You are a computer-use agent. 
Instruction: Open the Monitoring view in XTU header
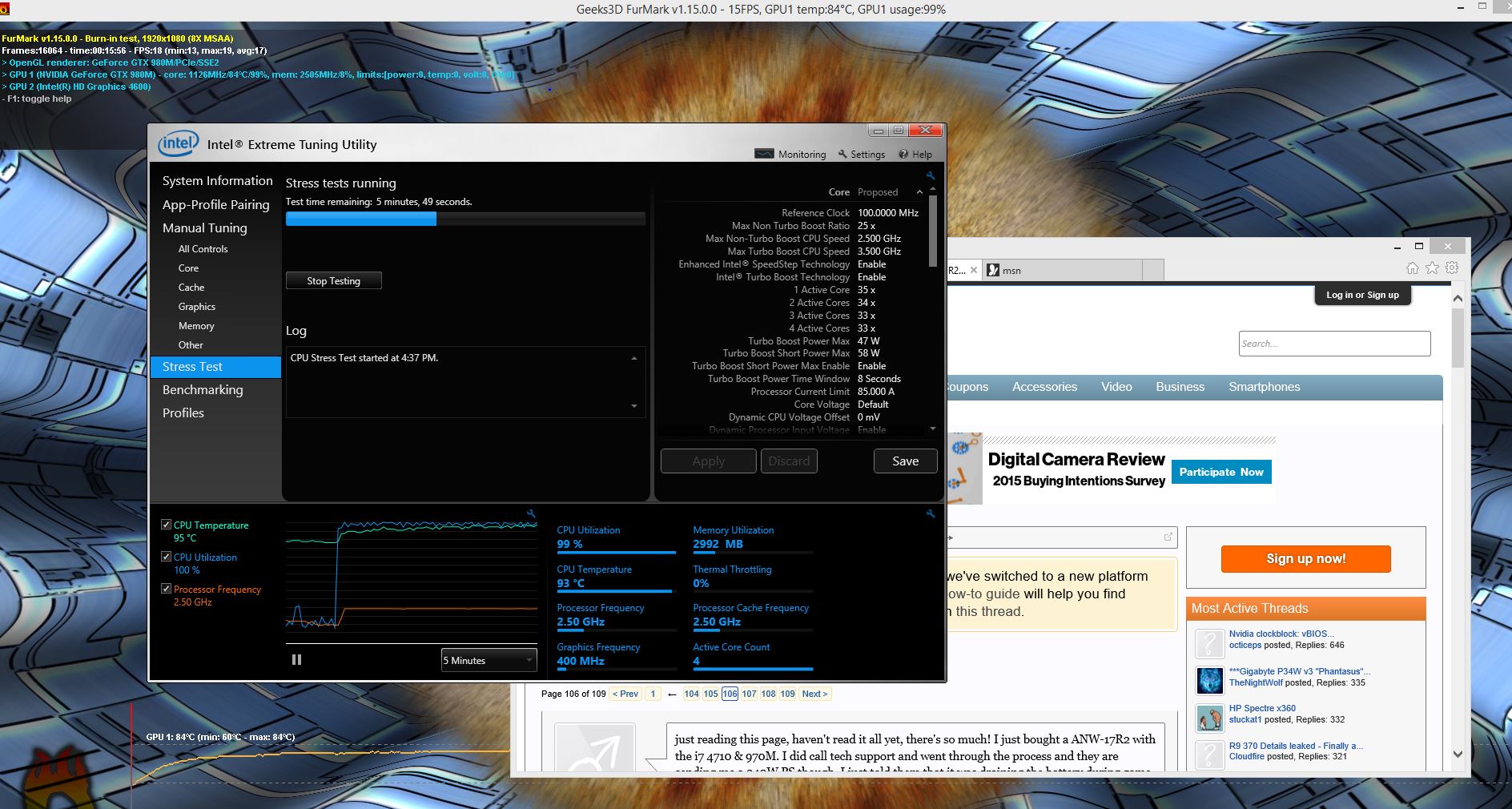(790, 154)
